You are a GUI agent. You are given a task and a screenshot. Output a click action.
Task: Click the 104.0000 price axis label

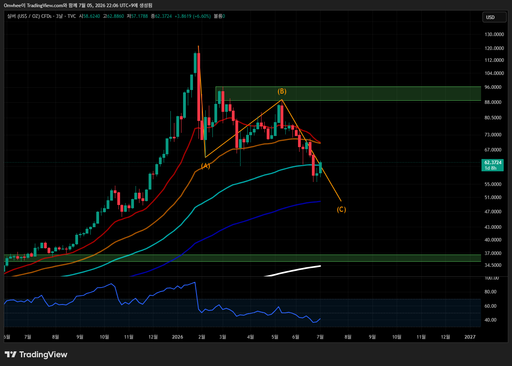click(x=494, y=73)
